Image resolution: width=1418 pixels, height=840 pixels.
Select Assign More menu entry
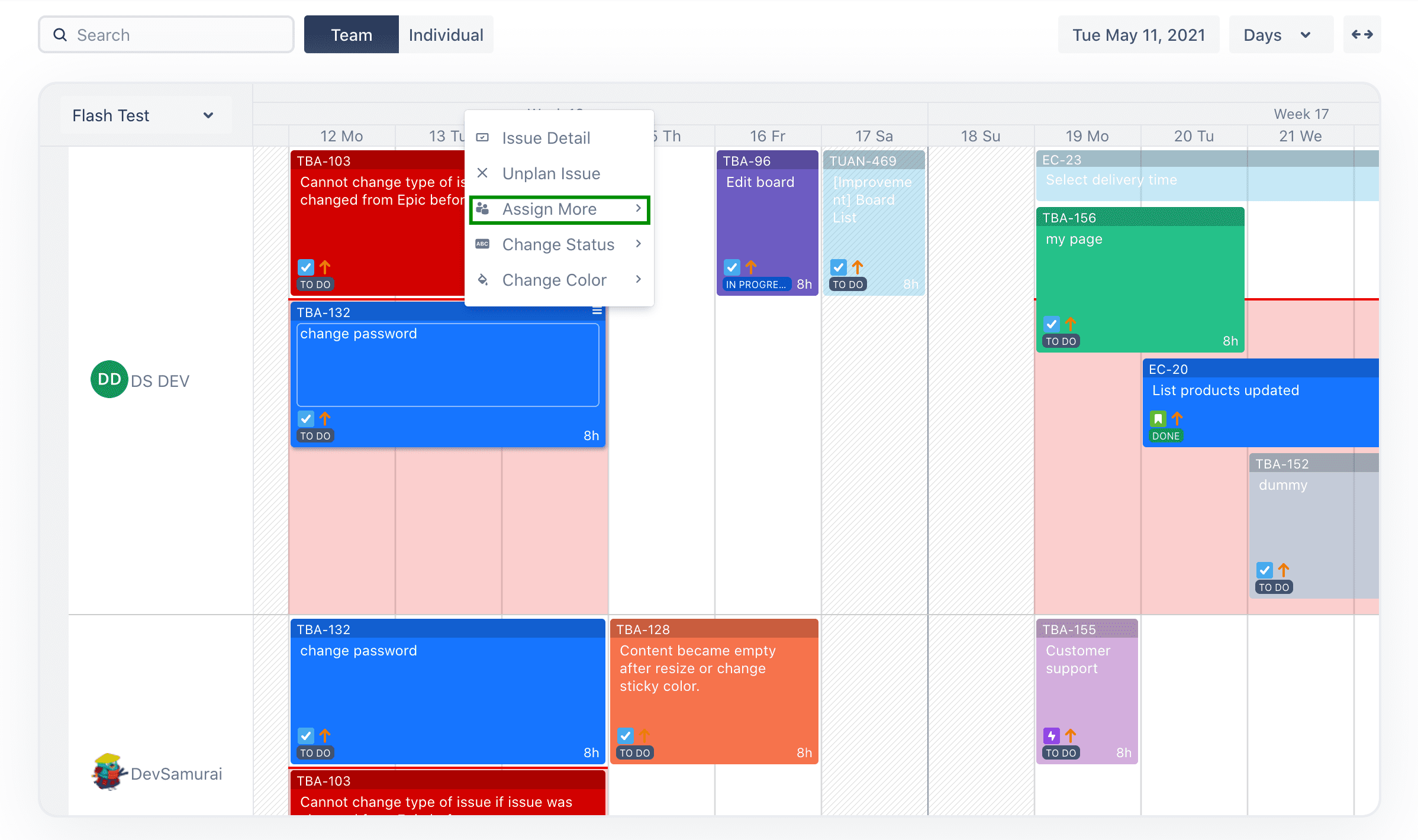(x=559, y=209)
